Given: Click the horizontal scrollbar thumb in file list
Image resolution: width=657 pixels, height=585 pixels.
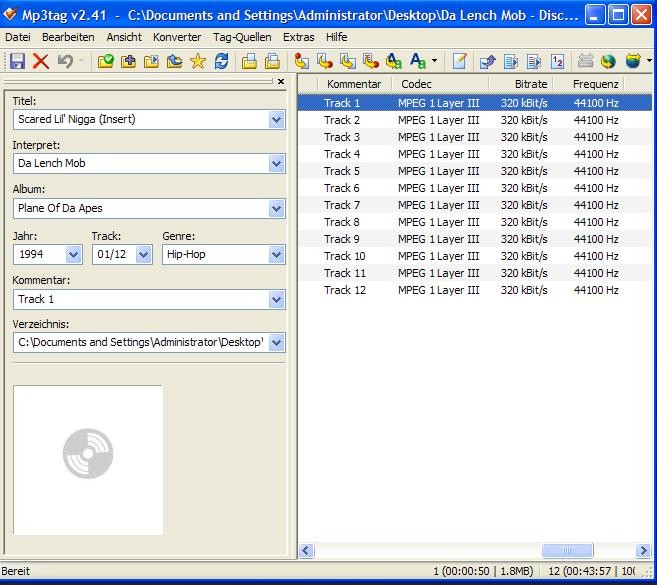Looking at the screenshot, I should click(567, 551).
